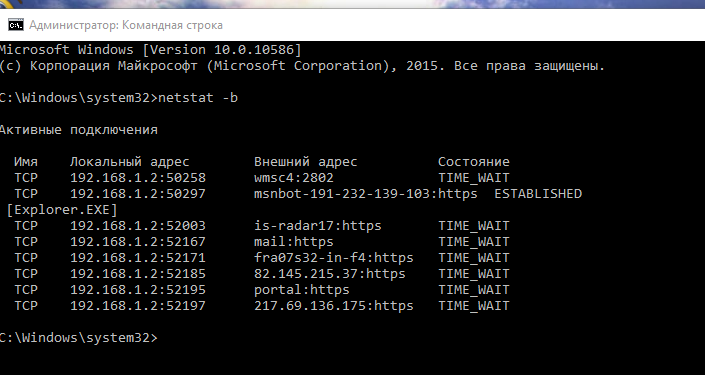Click the 'Внешний адрес' column header
The image size is (705, 375).
pos(306,162)
